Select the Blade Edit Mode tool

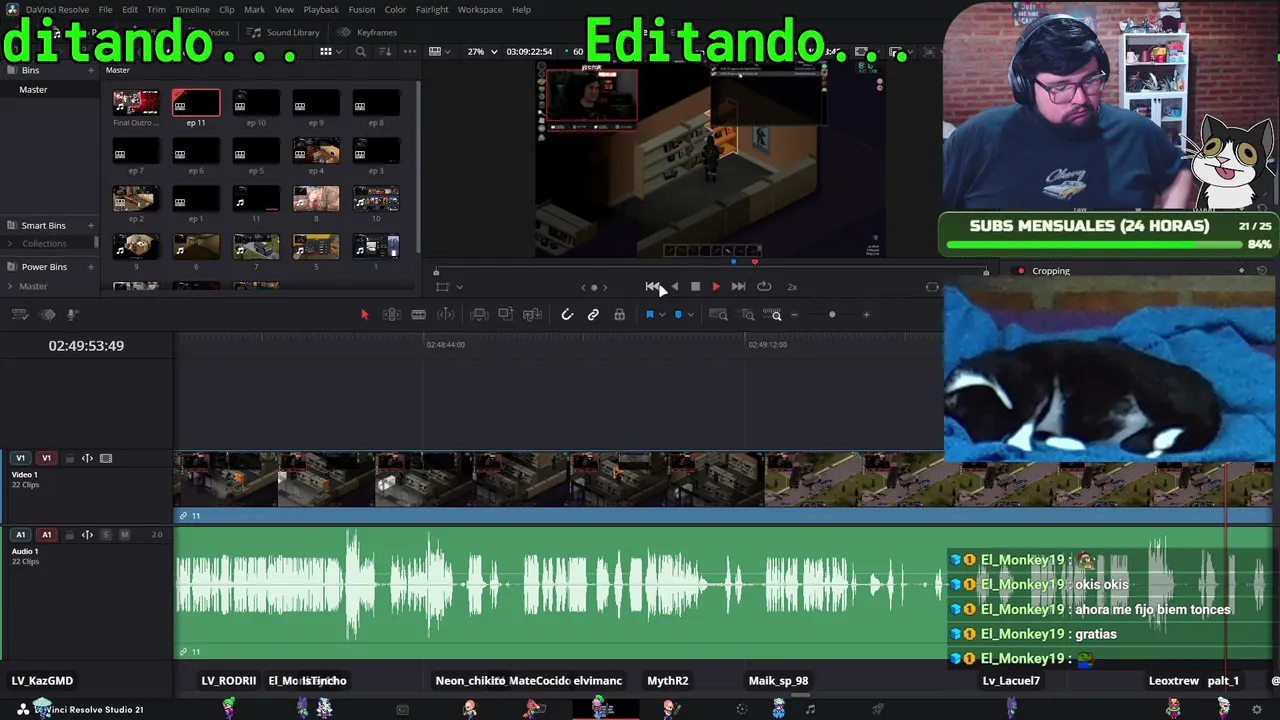click(x=419, y=315)
